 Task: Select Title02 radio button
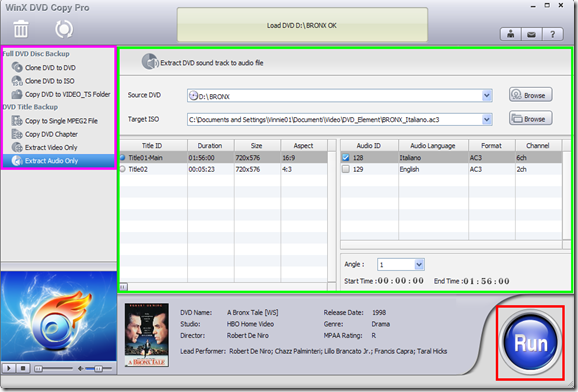click(x=123, y=169)
